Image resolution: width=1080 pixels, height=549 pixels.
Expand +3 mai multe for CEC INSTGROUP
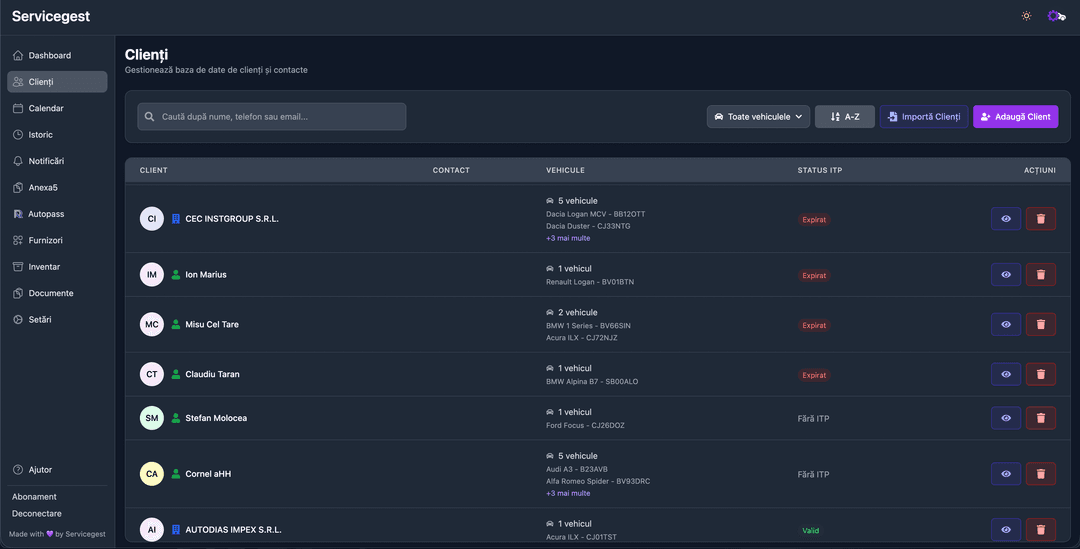(x=568, y=238)
